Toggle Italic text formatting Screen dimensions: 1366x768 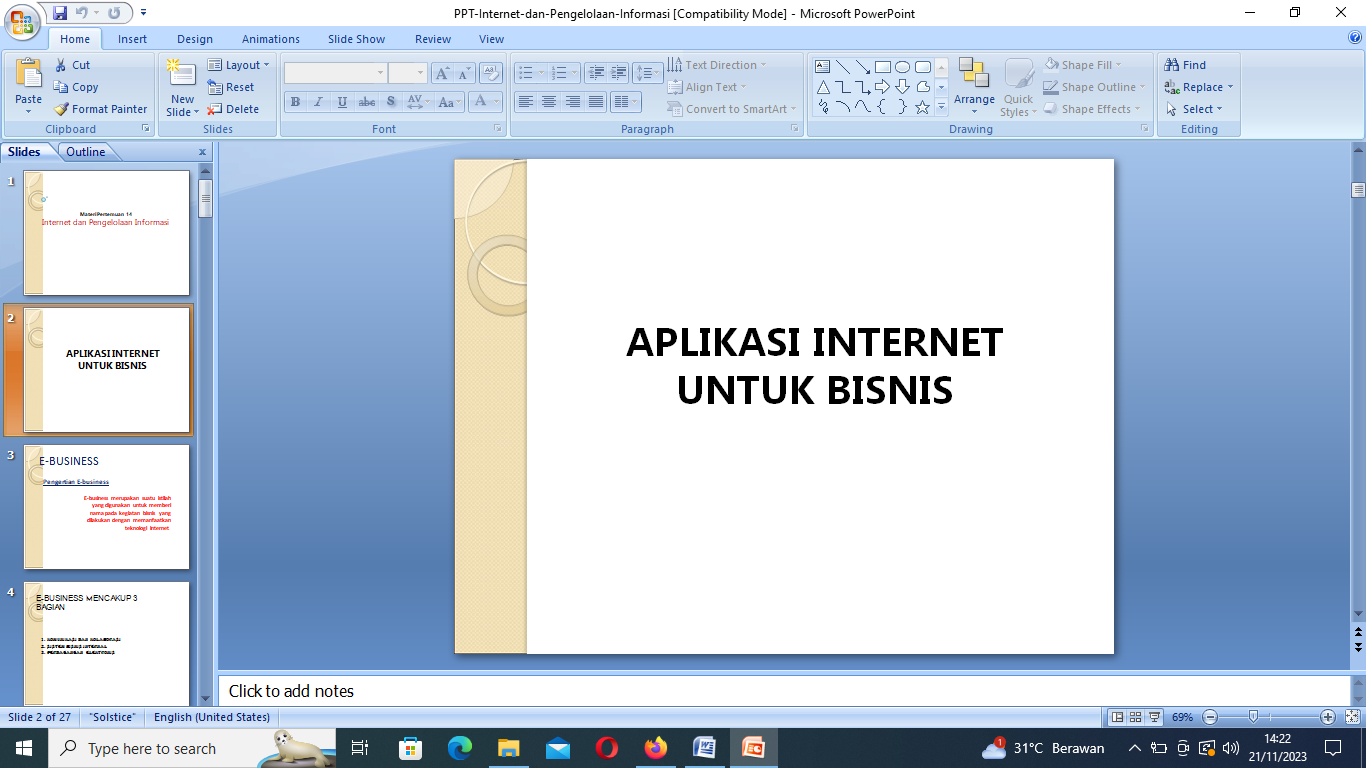click(x=319, y=102)
